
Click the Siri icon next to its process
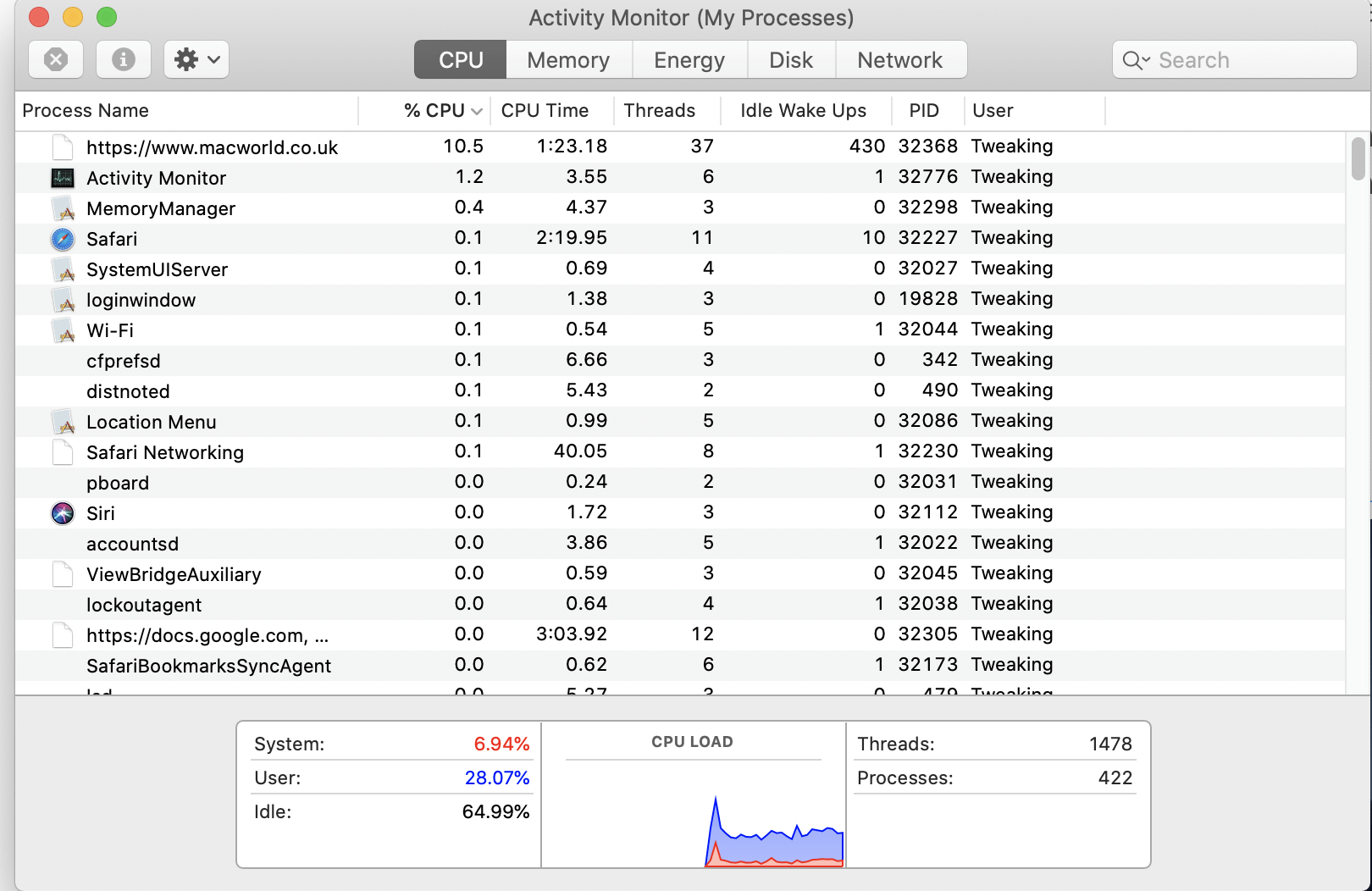62,513
